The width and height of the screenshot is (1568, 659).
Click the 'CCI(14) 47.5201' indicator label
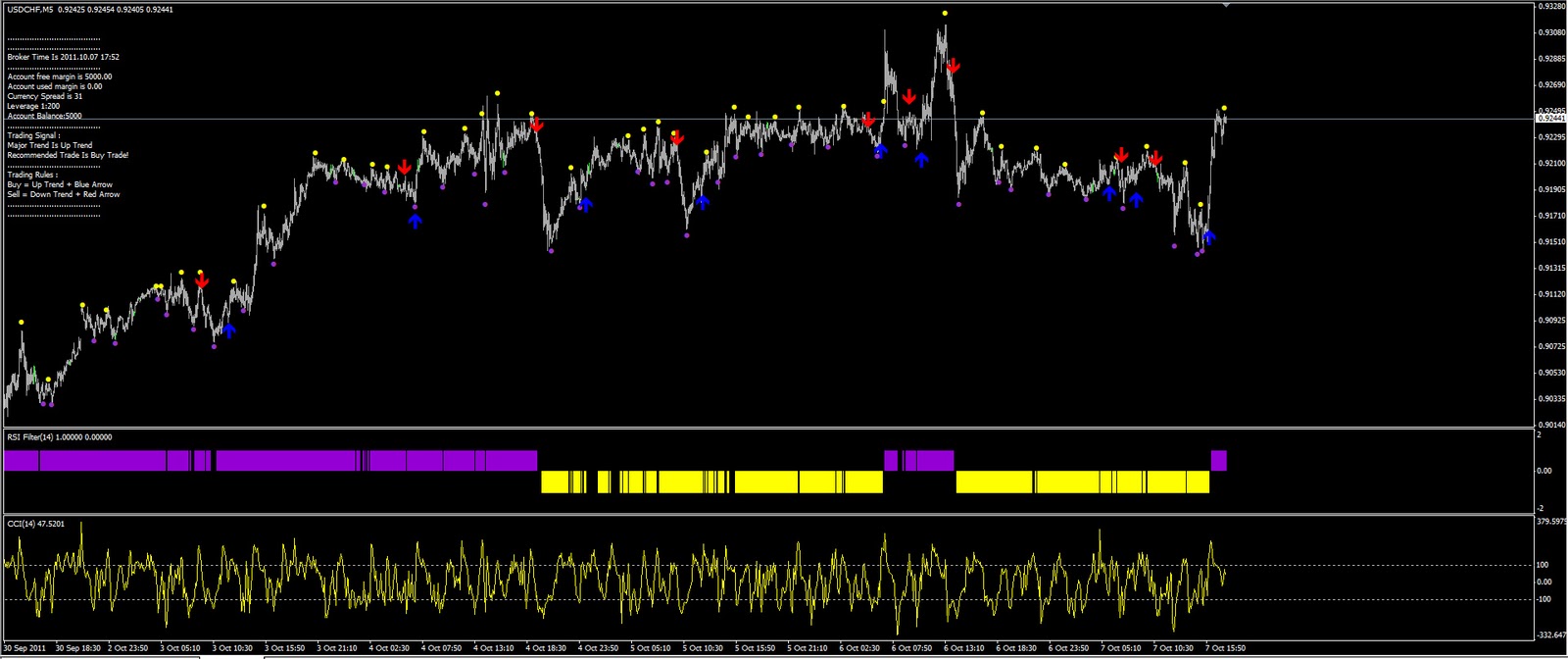coord(36,524)
